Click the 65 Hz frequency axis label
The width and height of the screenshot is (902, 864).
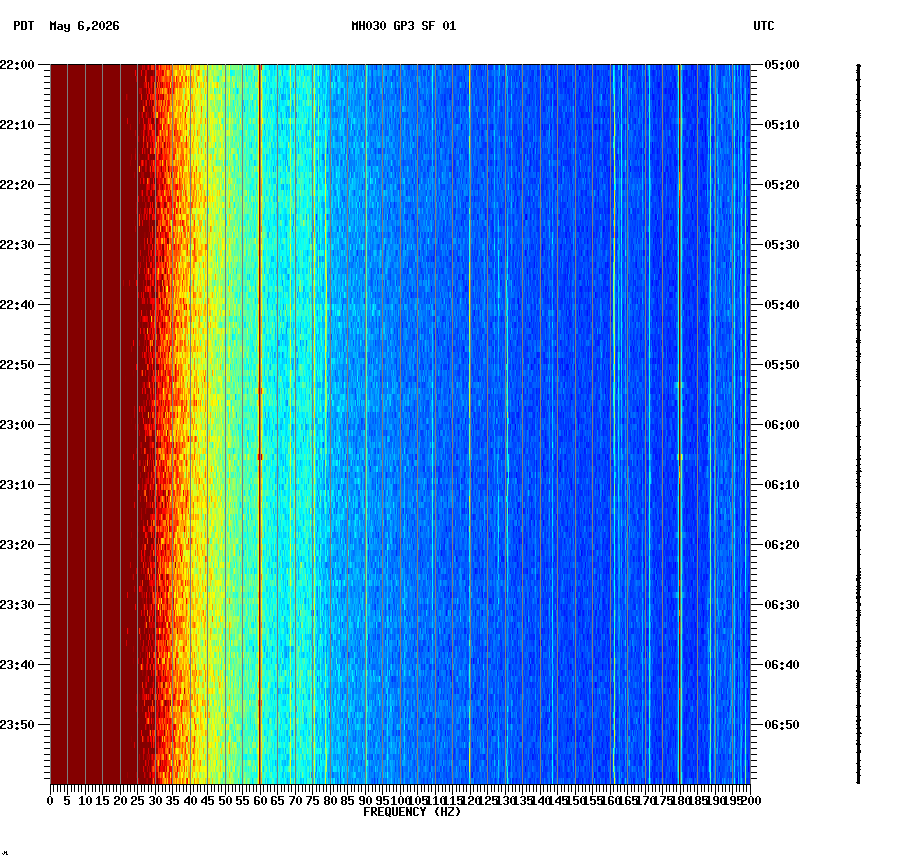point(278,800)
